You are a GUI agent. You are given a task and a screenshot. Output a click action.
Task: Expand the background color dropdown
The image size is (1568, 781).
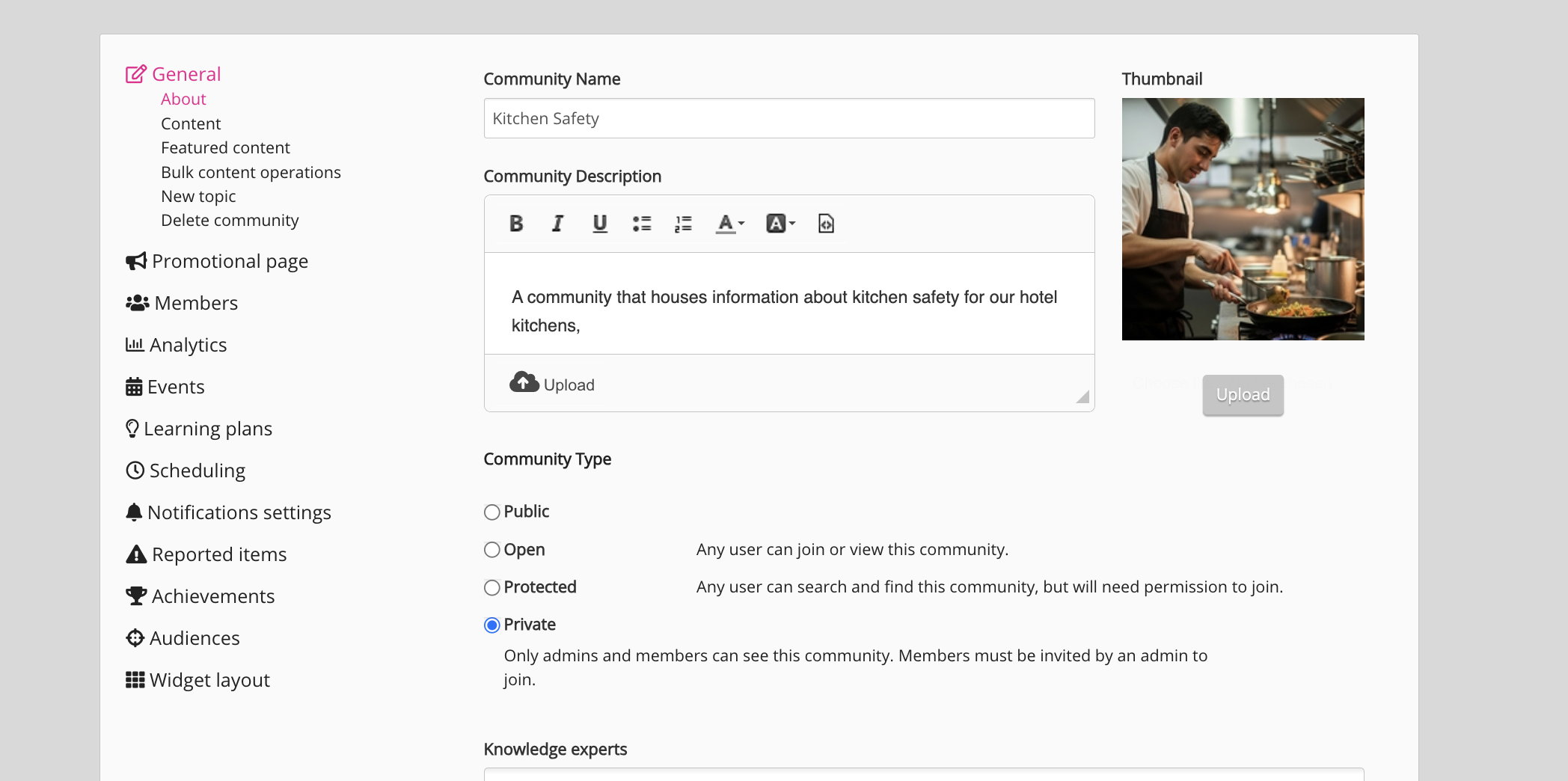tap(780, 224)
